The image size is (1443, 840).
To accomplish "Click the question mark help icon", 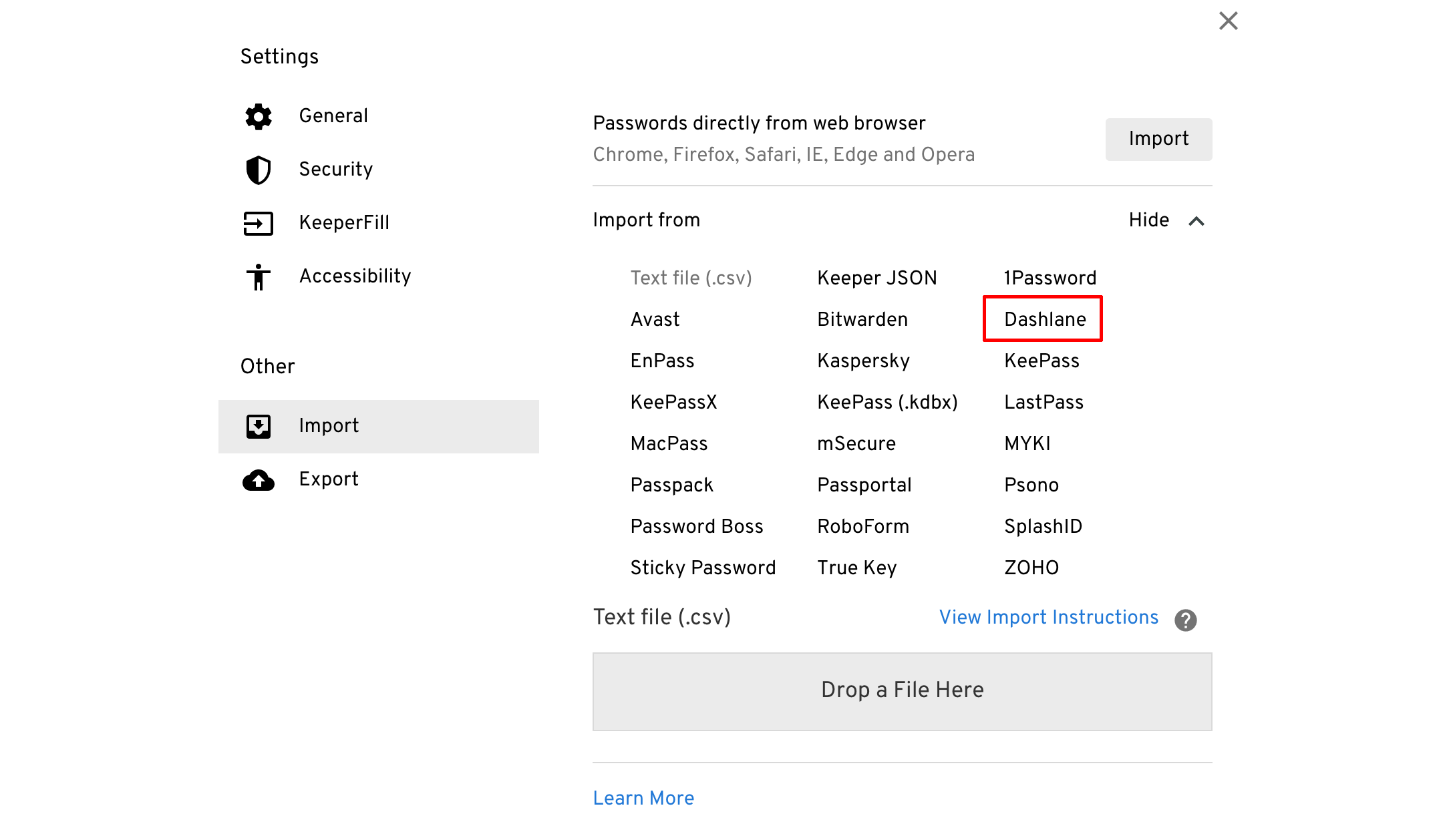I will point(1186,620).
